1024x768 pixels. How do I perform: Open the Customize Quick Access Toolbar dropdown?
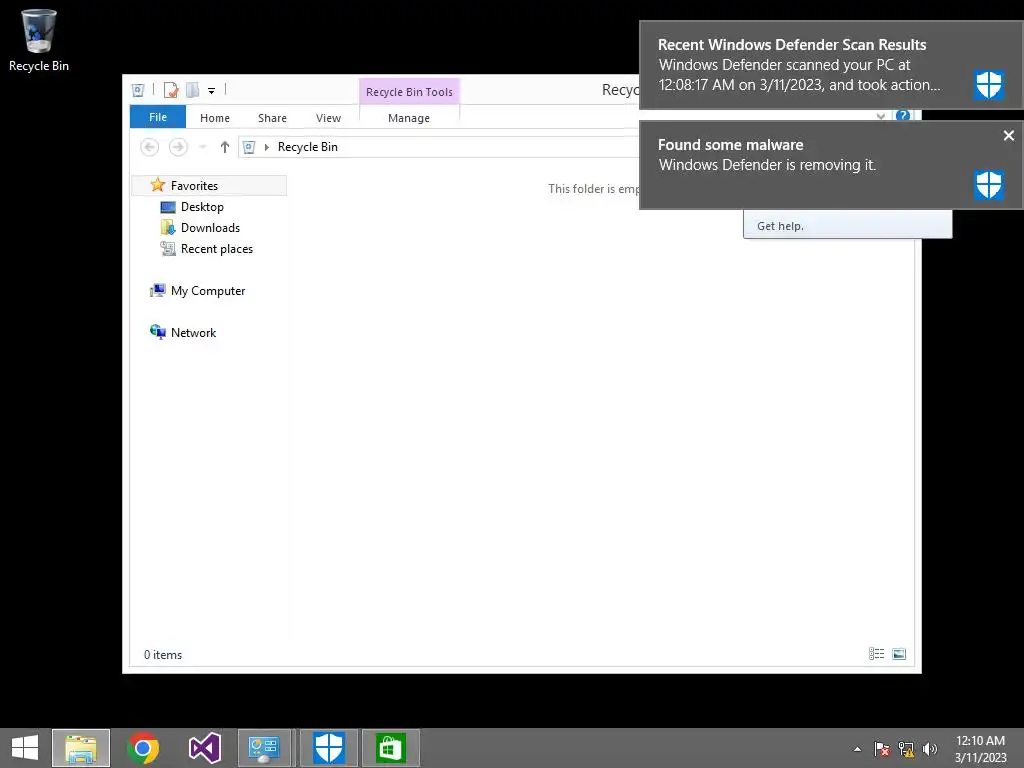pyautogui.click(x=212, y=91)
